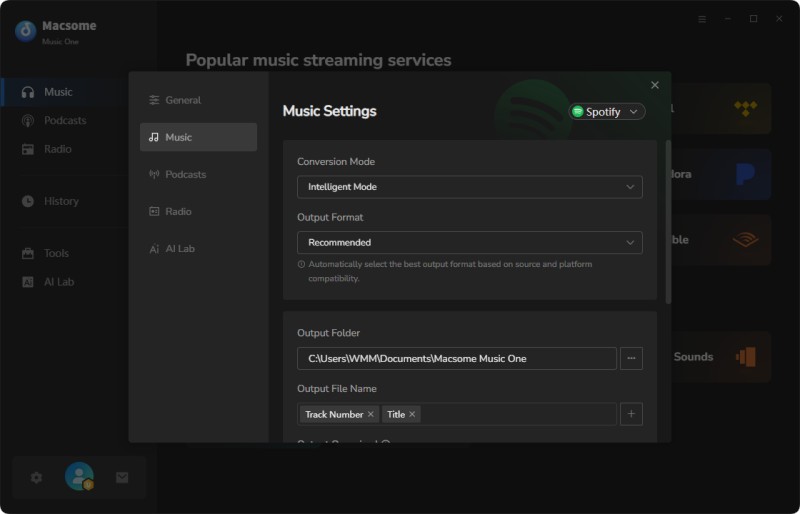This screenshot has height=514, width=800.
Task: Click the Output Folder path field
Action: [x=456, y=358]
